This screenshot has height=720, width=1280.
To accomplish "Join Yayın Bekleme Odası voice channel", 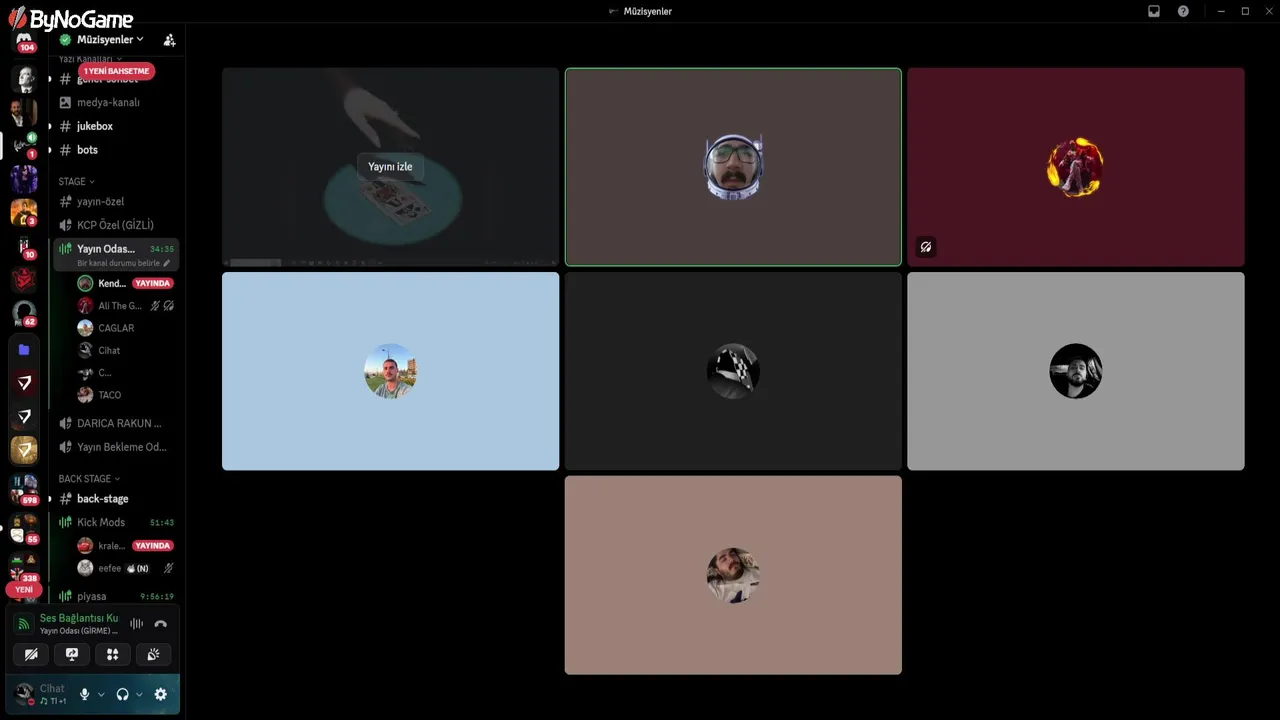I will point(117,447).
